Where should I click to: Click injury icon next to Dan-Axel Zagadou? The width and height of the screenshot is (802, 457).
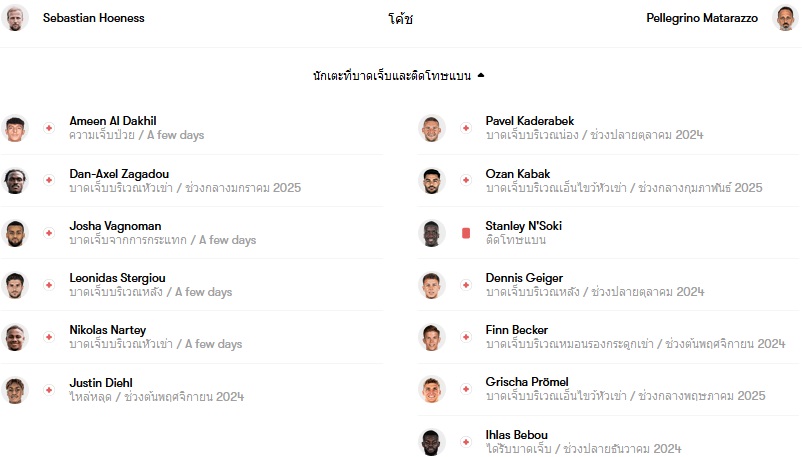[x=49, y=180]
